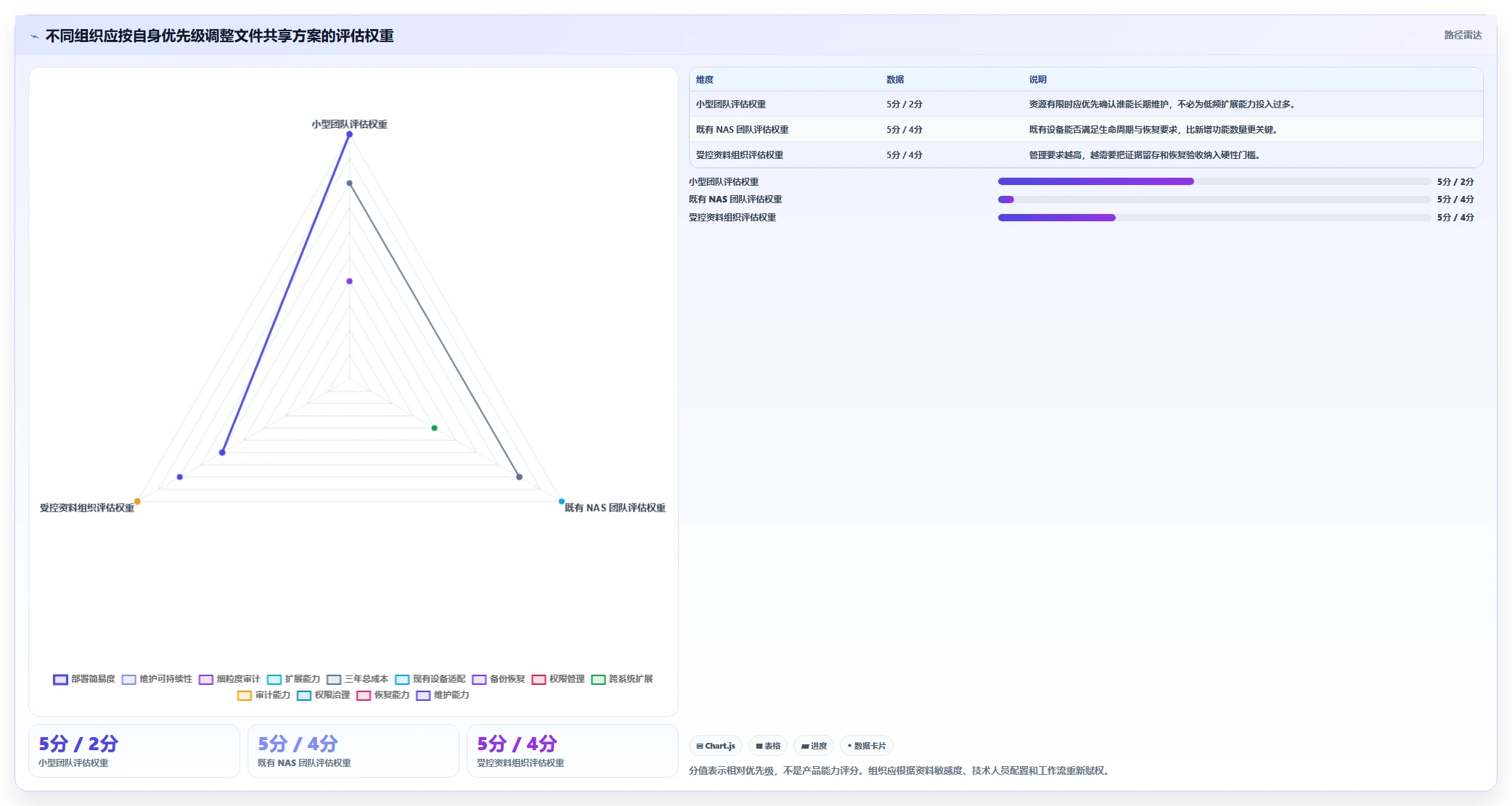Toggle the 跨系统扩展 legend series

[621, 679]
